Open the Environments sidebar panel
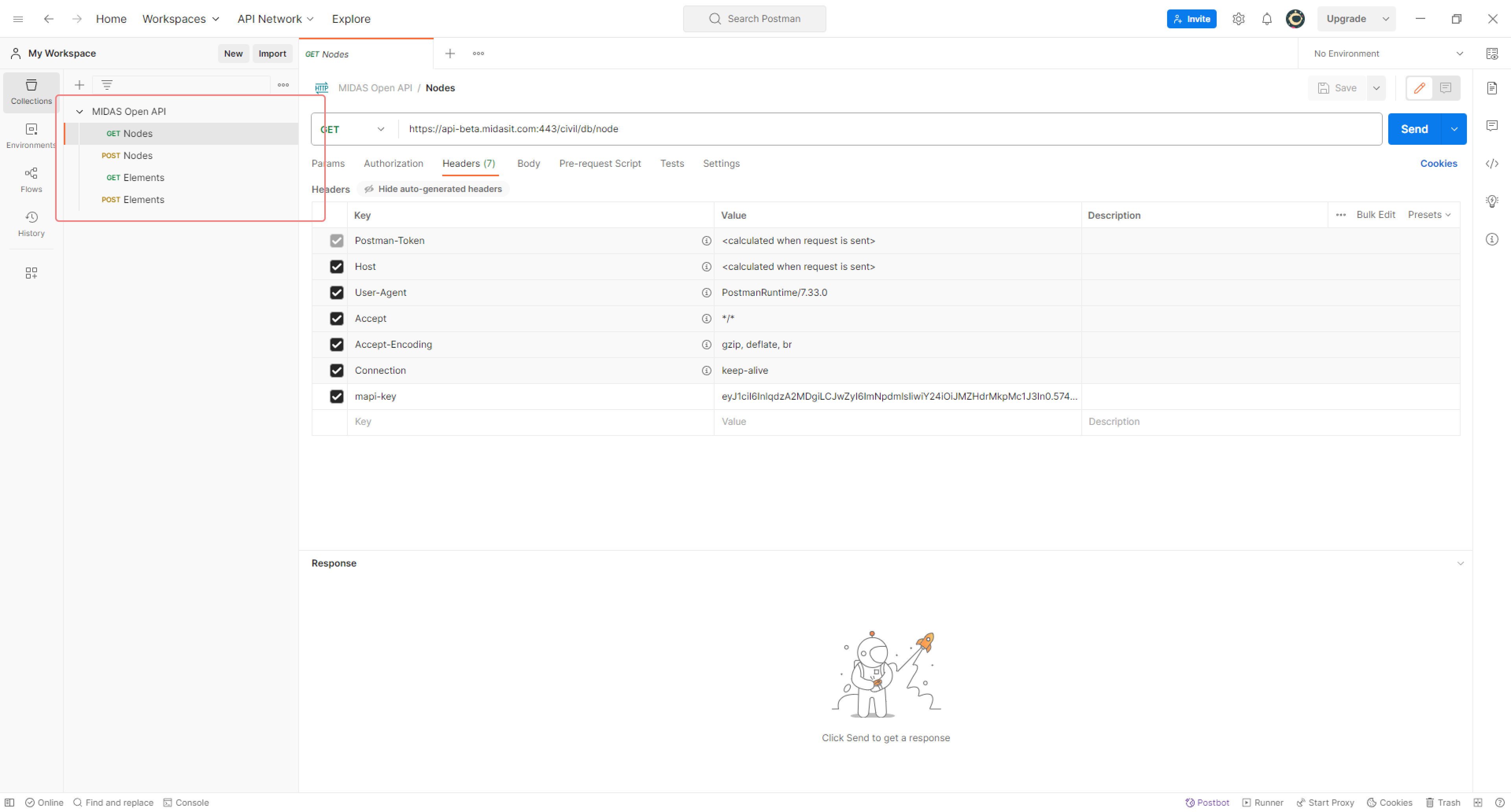 pos(31,136)
